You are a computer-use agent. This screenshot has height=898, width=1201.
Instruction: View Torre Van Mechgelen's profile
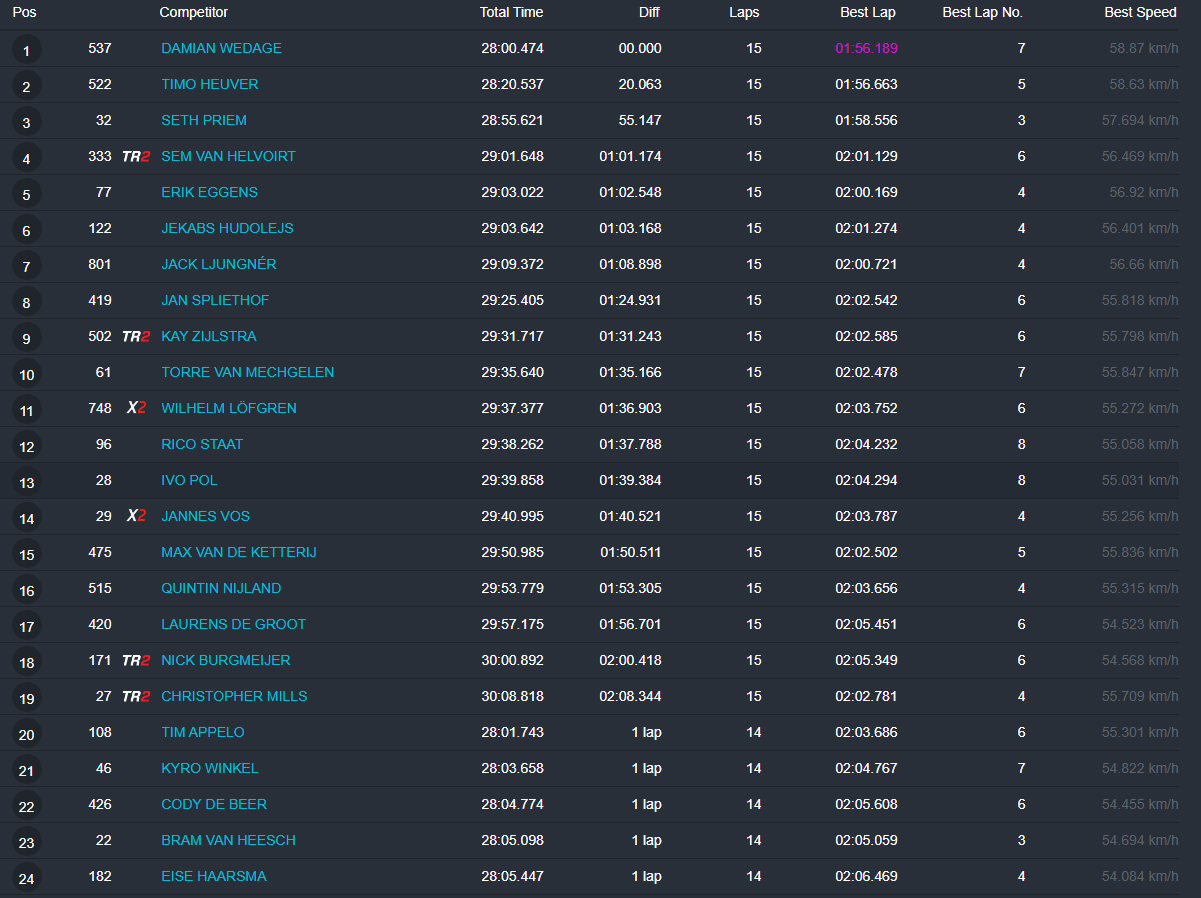247,372
